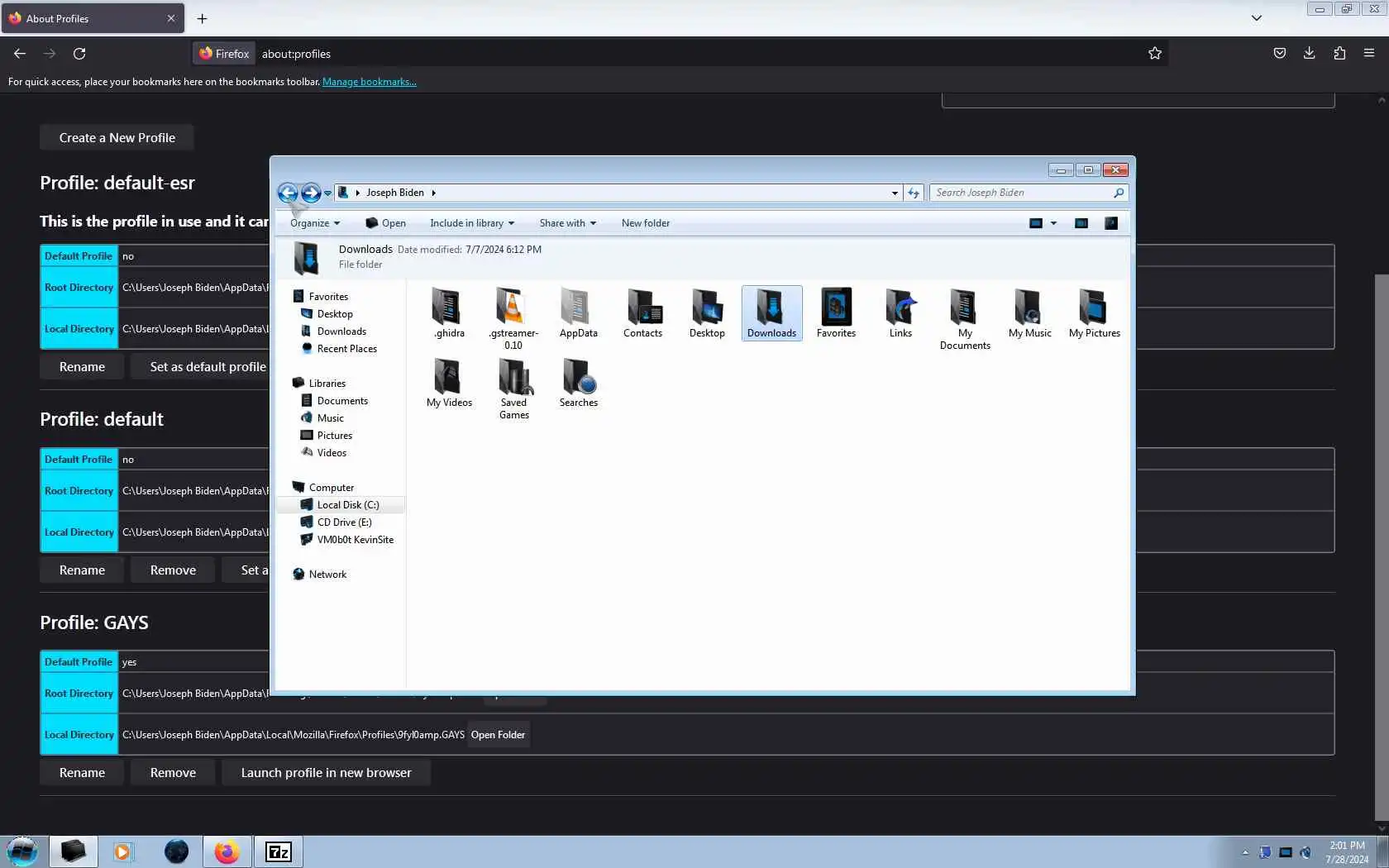The image size is (1389, 868).
Task: Reload the about:profiles page
Action: tap(79, 54)
